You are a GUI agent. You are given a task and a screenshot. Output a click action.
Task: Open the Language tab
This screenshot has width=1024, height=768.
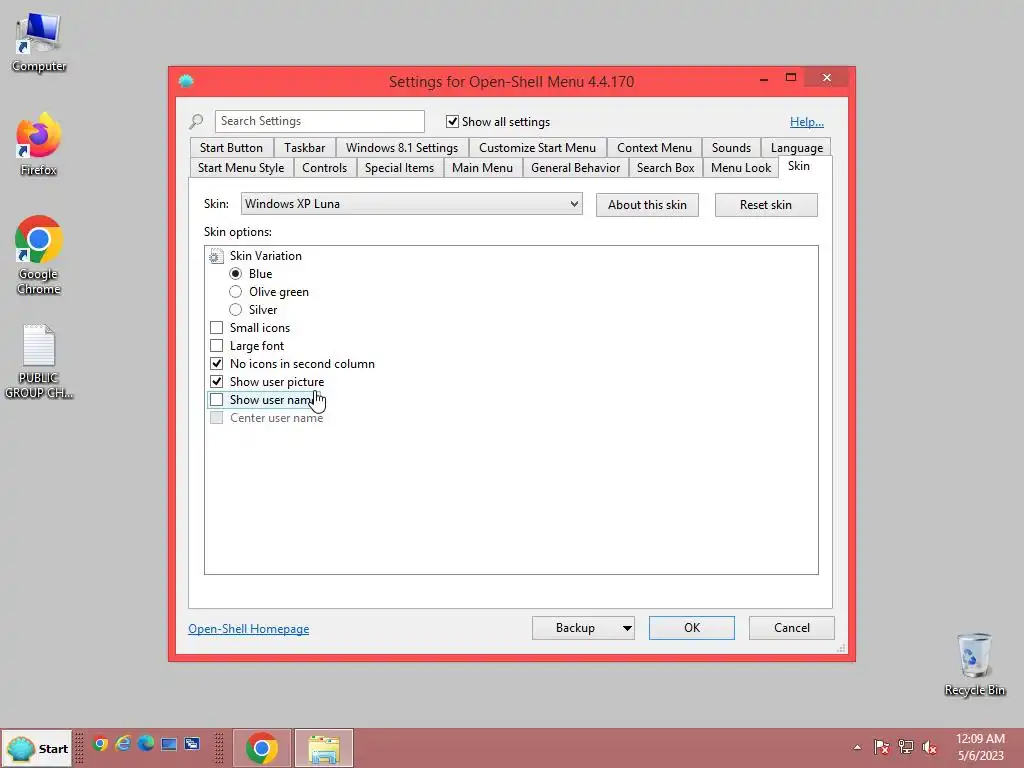pos(796,148)
